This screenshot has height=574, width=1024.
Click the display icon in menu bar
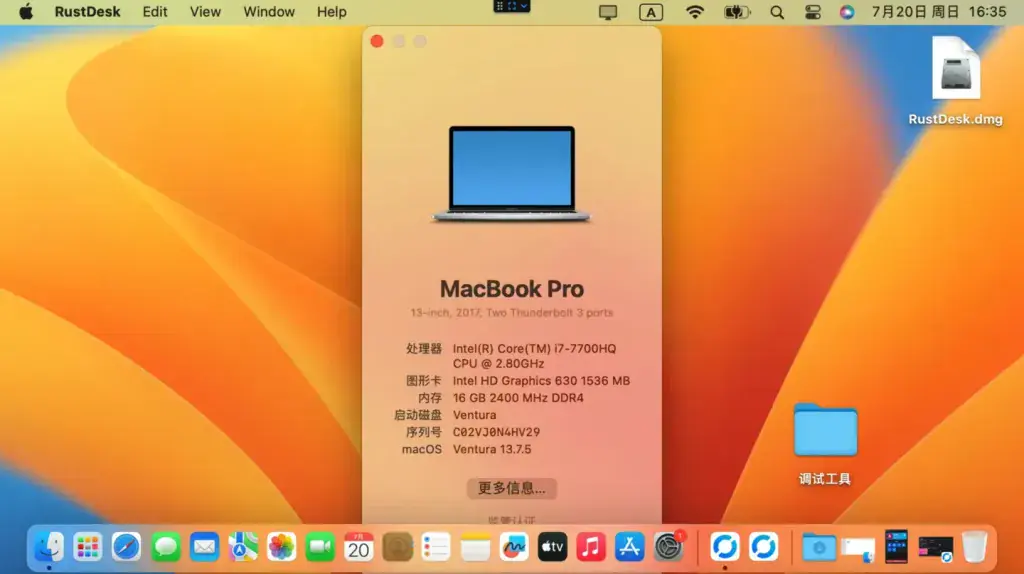tap(608, 12)
